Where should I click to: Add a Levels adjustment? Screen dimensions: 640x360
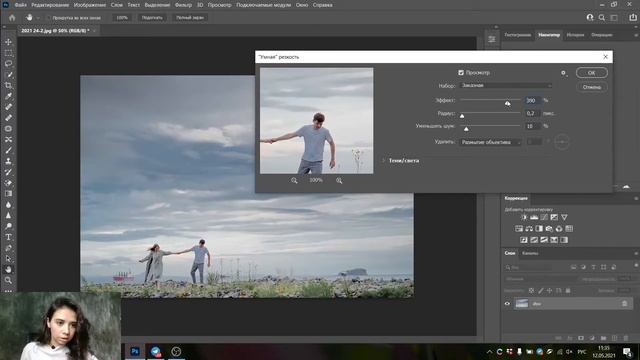(x=534, y=218)
